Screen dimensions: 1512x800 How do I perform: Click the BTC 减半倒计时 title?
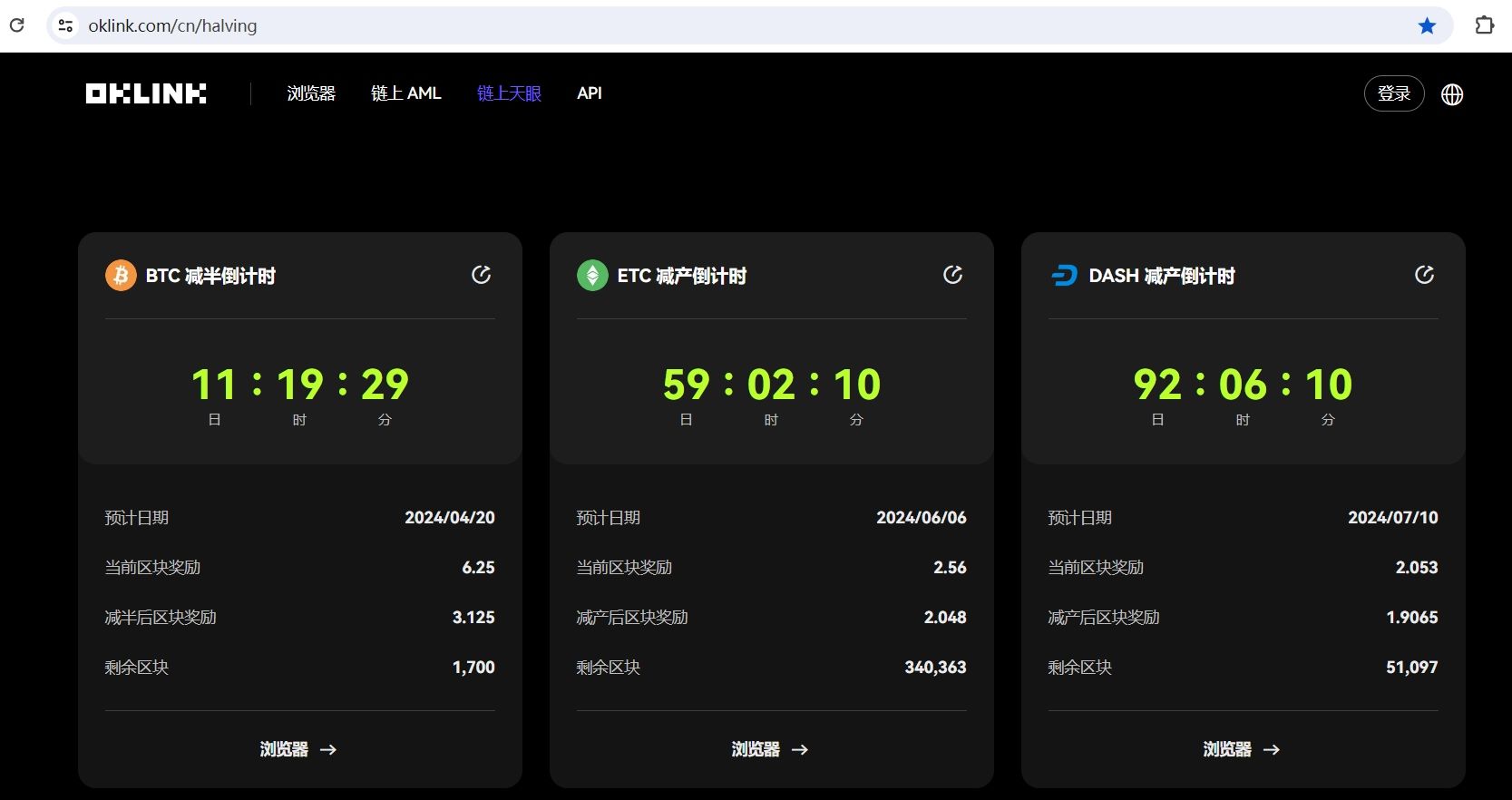click(x=210, y=276)
